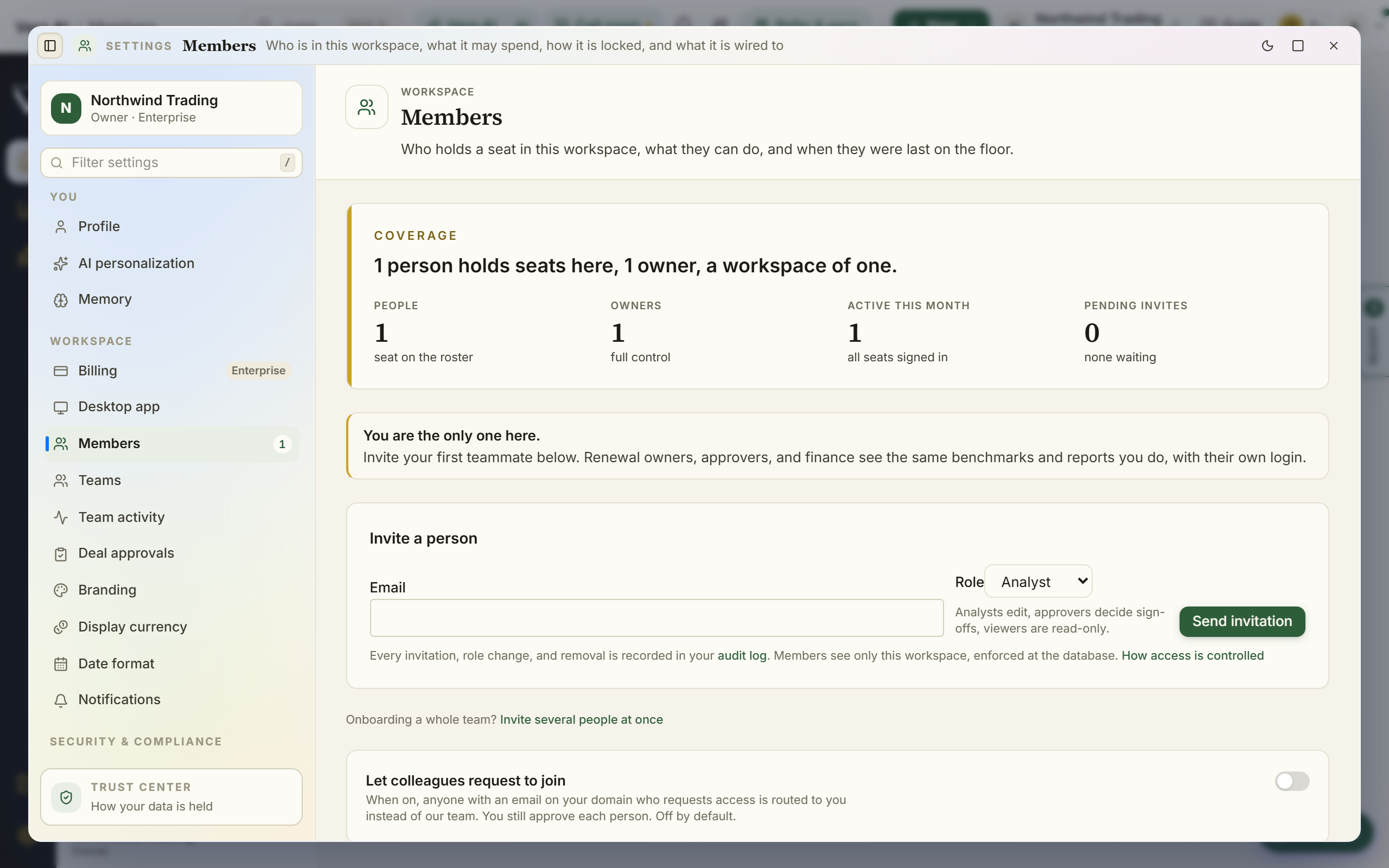Click the Trust Center shield icon
This screenshot has width=1389, height=868.
(x=66, y=797)
